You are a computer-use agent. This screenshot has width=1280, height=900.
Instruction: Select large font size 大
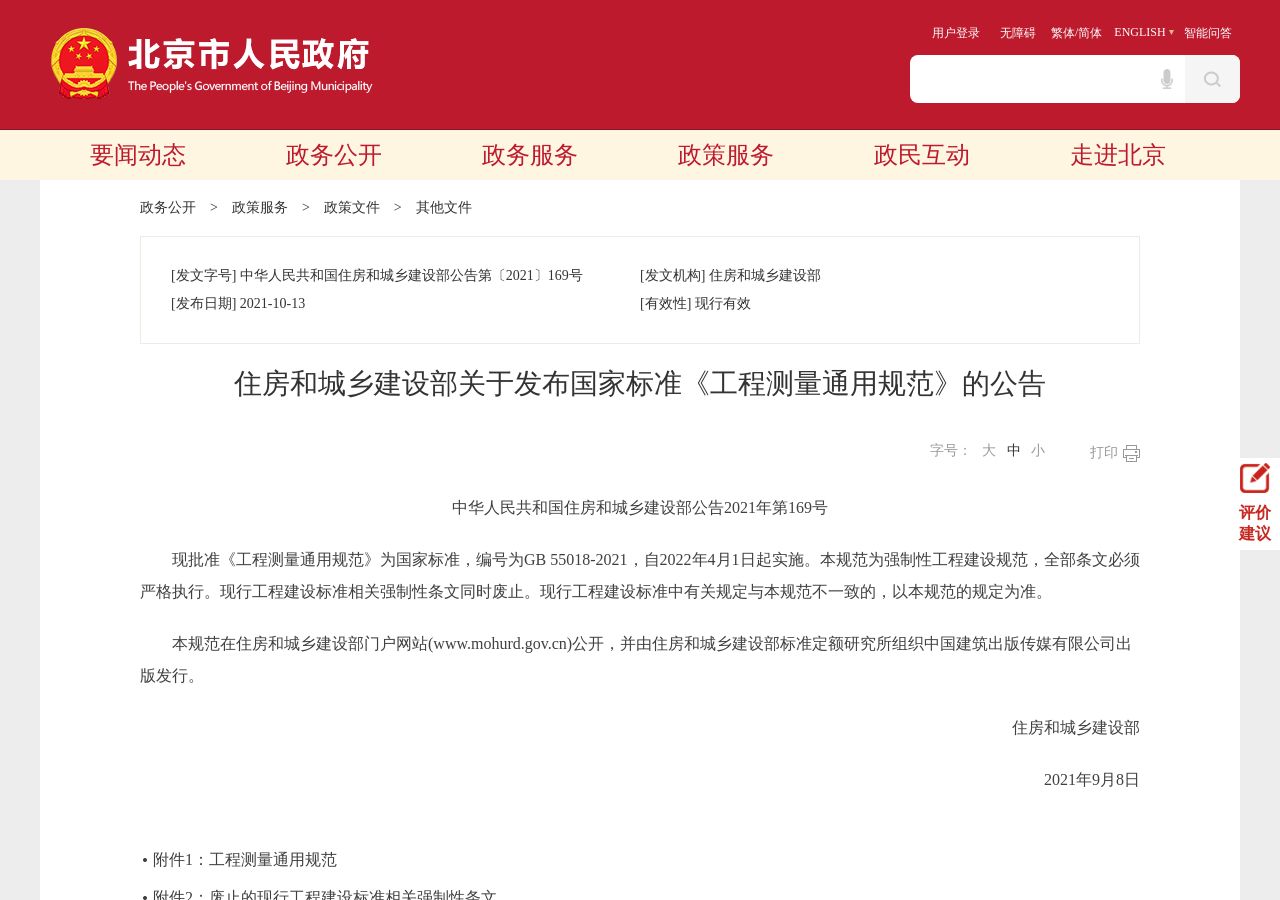click(989, 451)
